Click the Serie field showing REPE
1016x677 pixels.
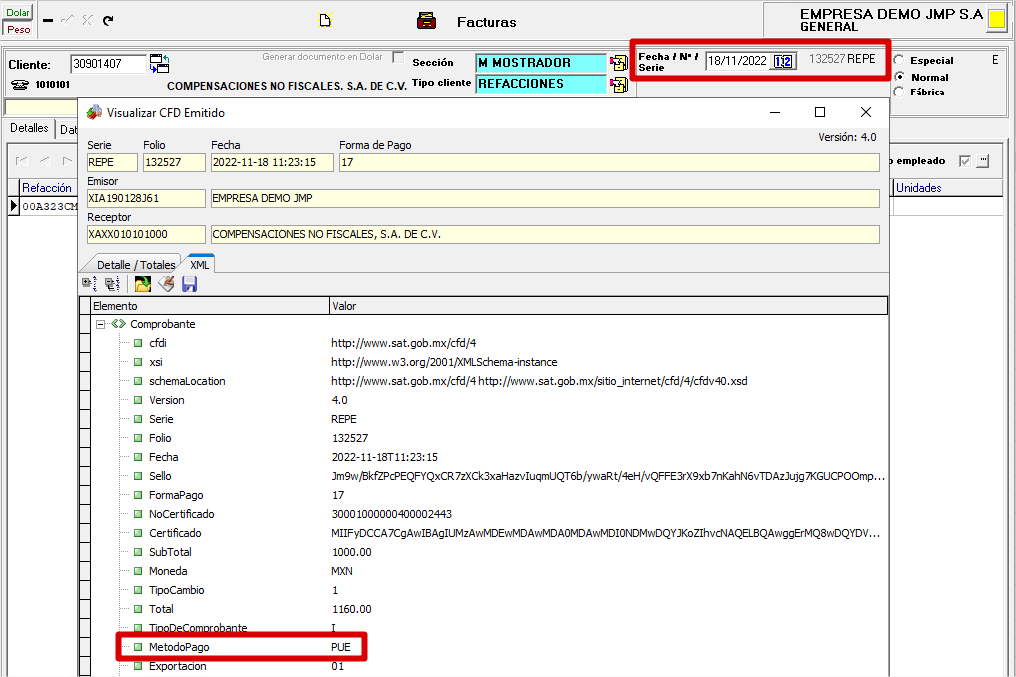click(112, 163)
